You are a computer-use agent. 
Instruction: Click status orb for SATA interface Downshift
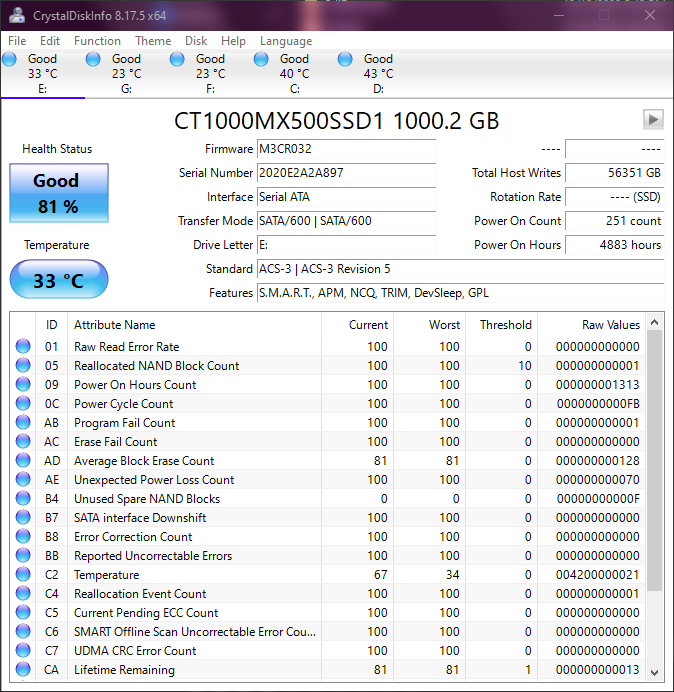point(23,517)
